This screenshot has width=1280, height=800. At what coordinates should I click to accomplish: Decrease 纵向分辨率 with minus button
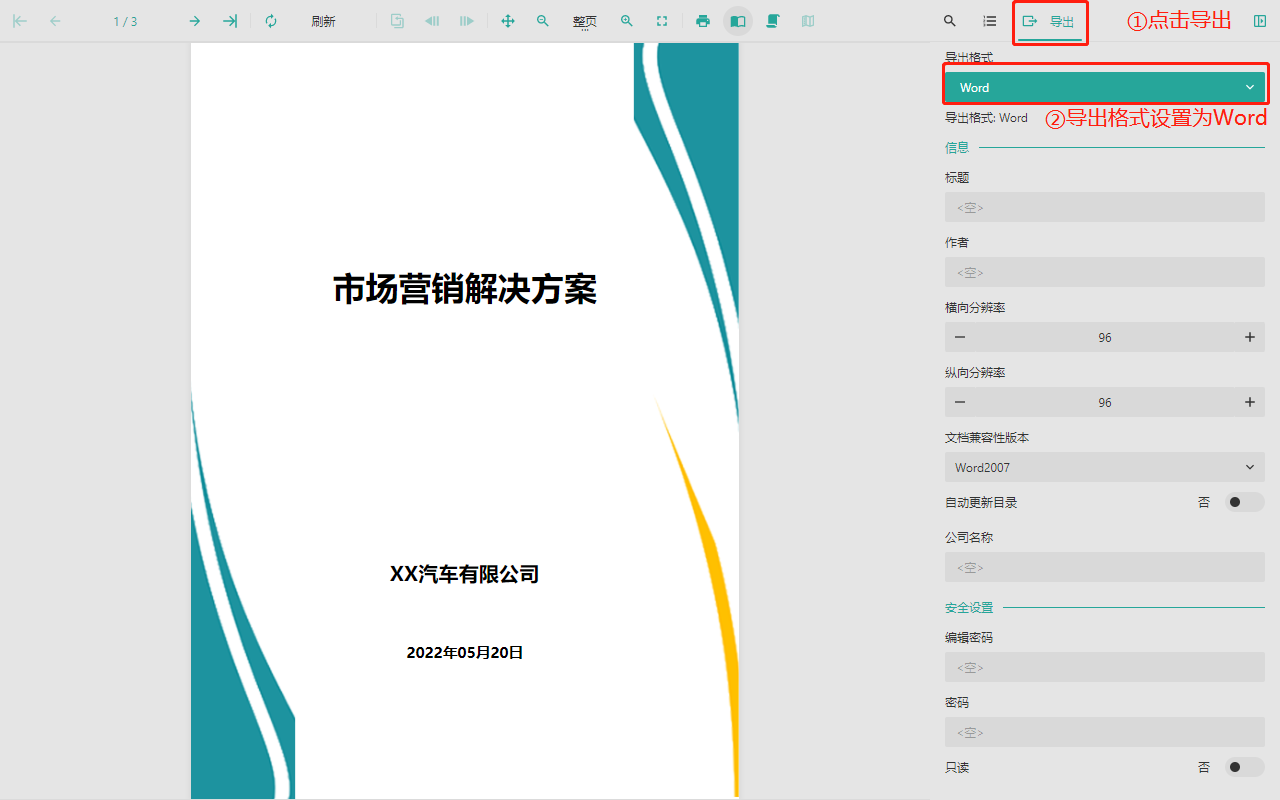[x=960, y=402]
